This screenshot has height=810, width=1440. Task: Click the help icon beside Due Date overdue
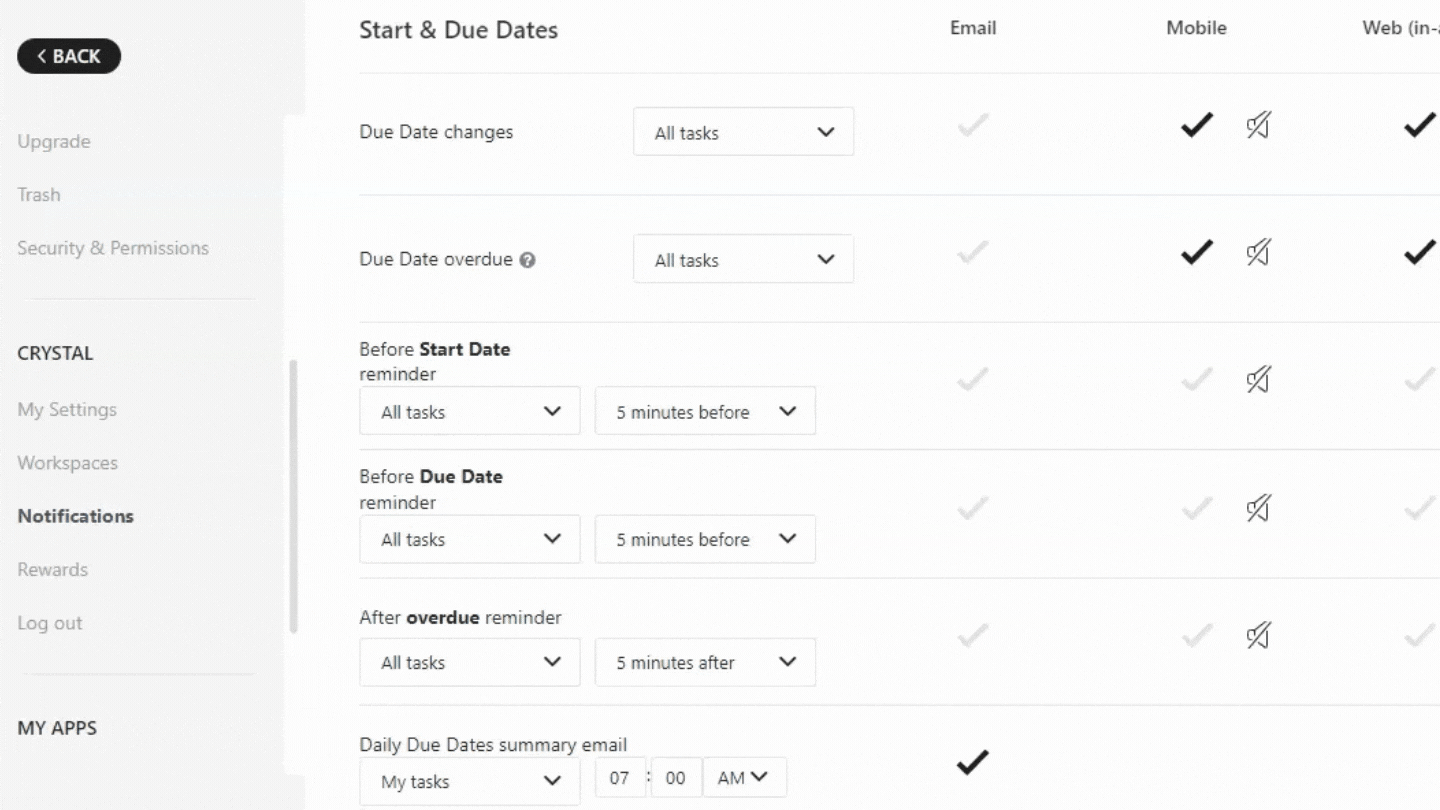(528, 260)
